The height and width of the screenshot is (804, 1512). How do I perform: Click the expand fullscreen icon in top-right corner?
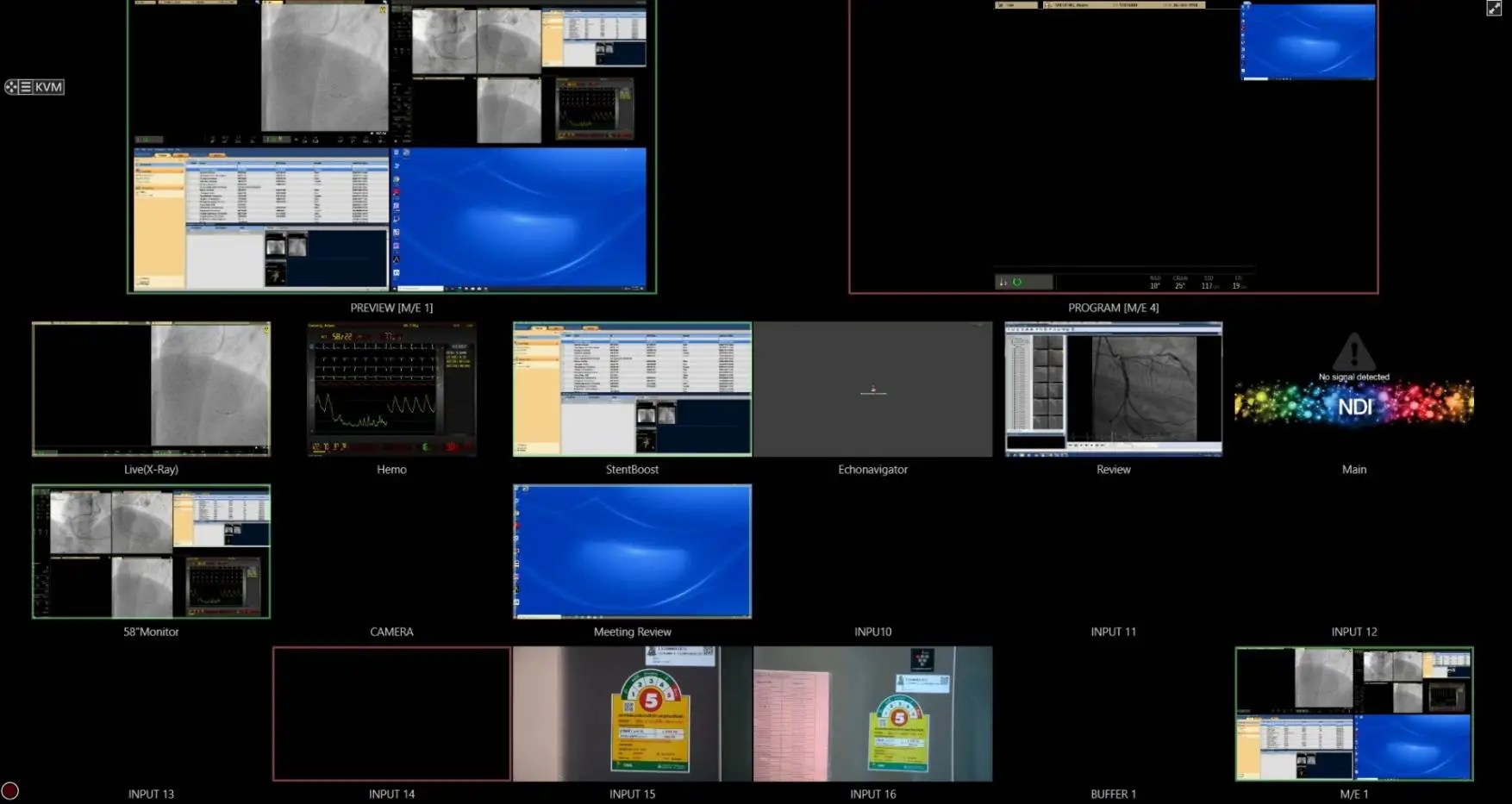click(x=1494, y=9)
